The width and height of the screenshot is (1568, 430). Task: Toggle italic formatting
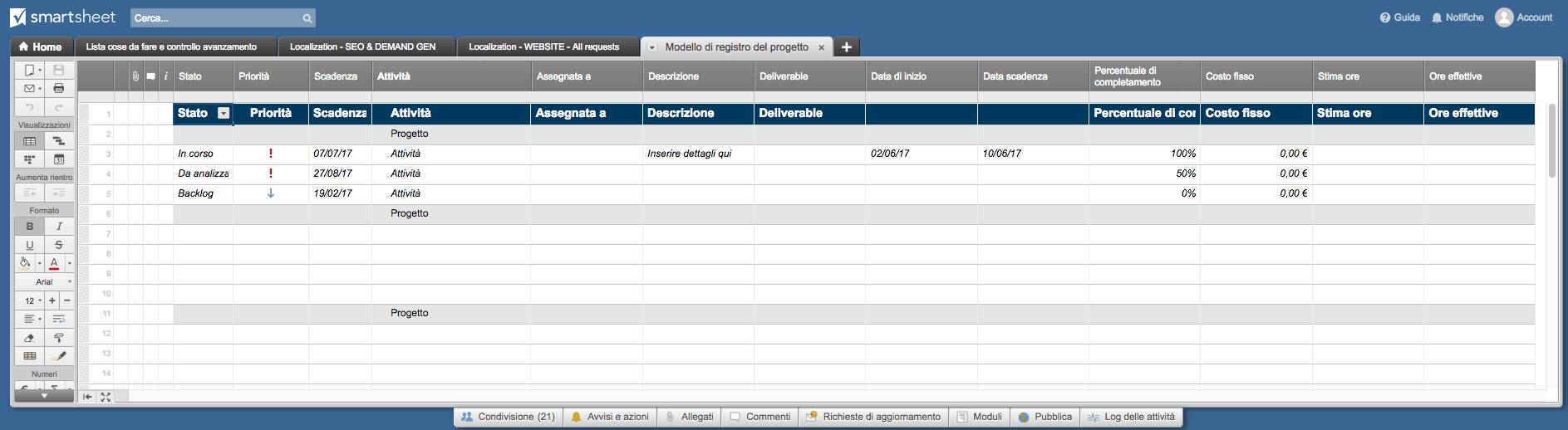point(59,227)
